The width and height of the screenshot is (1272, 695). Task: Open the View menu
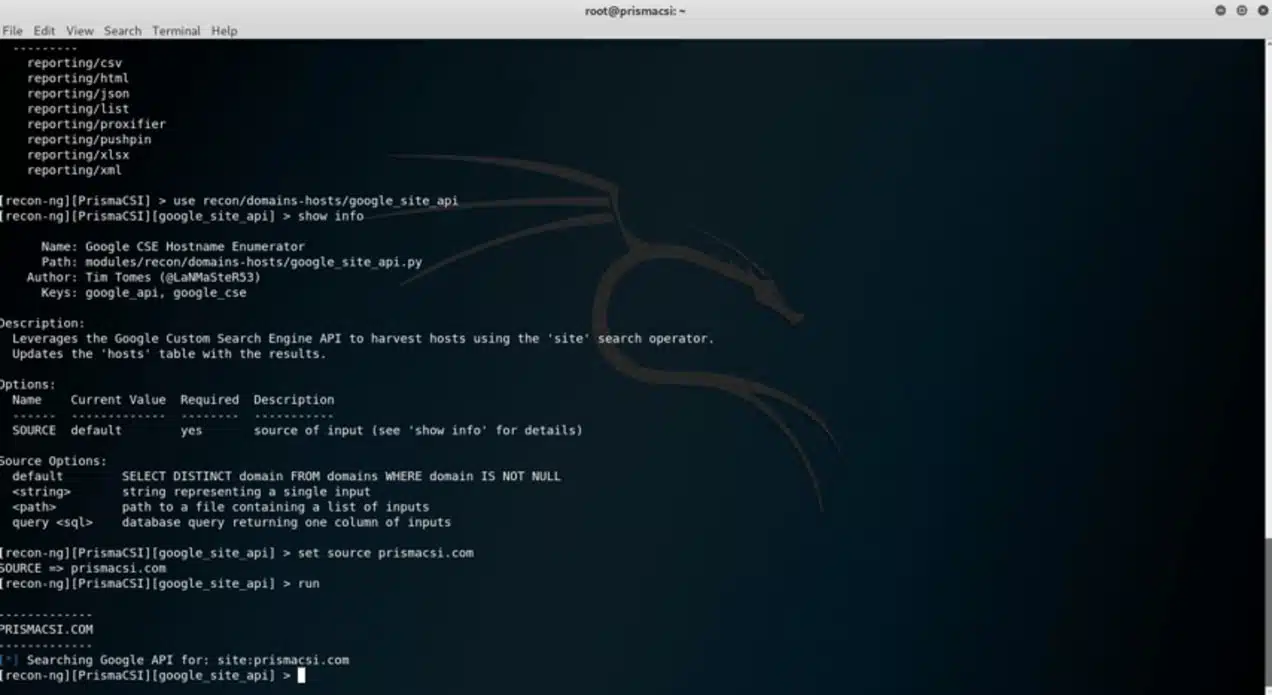[79, 30]
